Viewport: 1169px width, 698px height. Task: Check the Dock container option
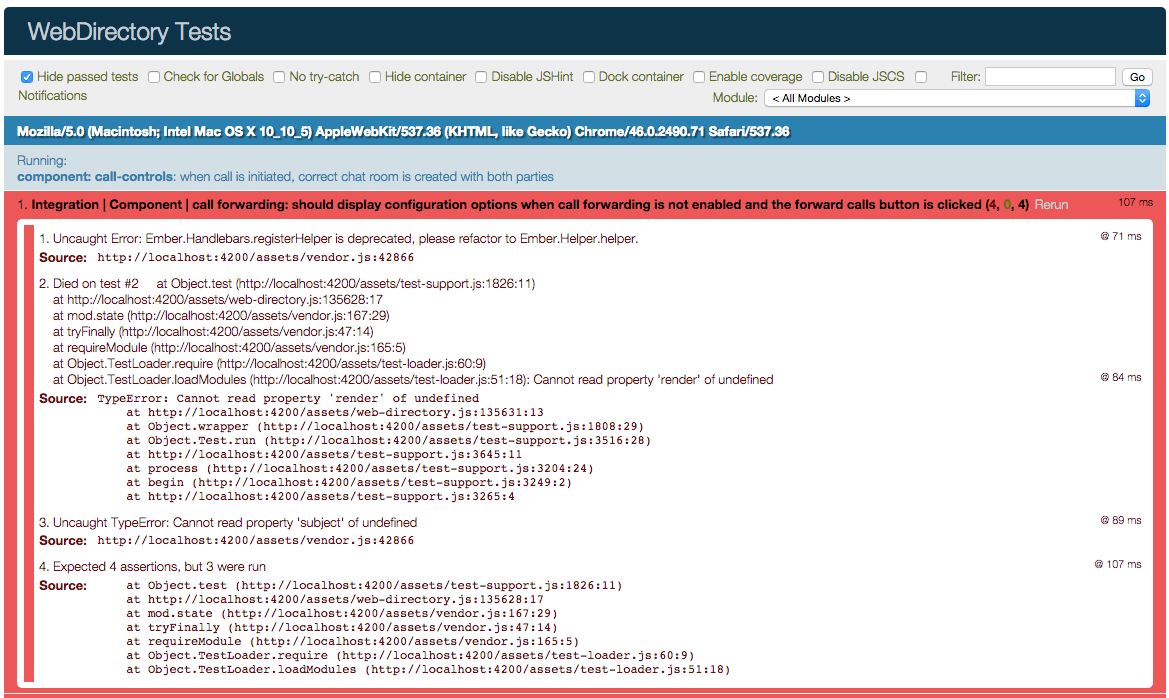(x=589, y=77)
